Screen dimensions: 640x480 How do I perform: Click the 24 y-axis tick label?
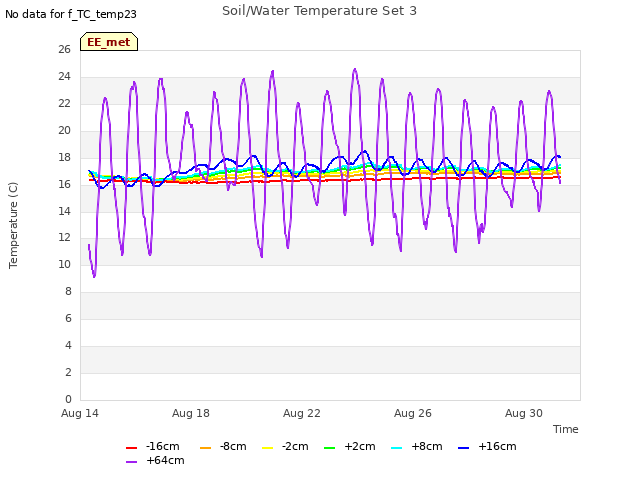(x=64, y=76)
